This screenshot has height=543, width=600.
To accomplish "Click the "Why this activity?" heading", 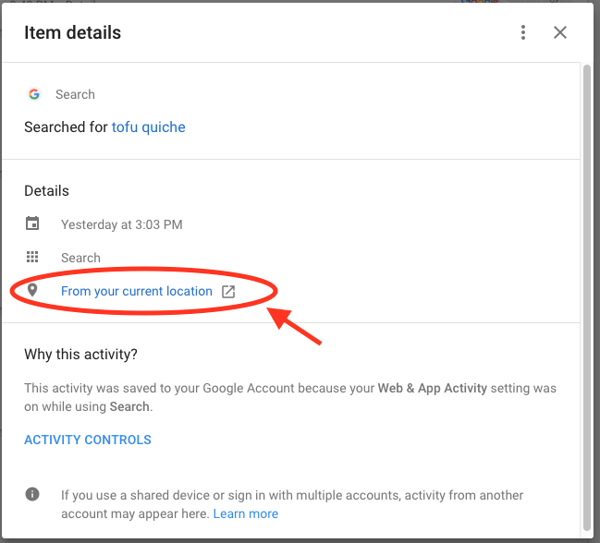I will pyautogui.click(x=81, y=354).
